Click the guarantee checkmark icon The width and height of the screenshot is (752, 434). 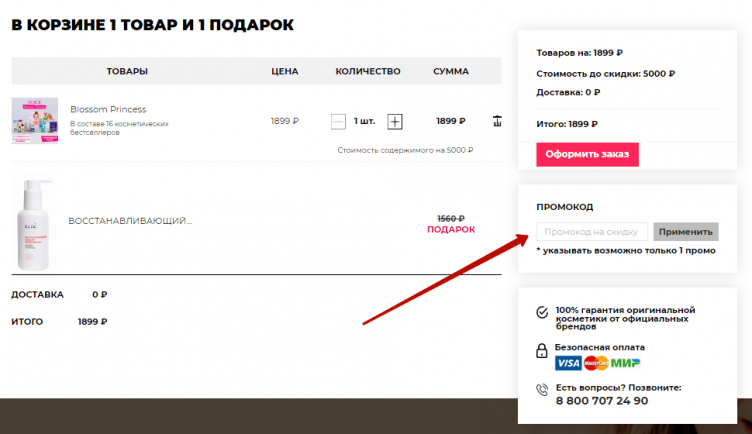coord(542,313)
